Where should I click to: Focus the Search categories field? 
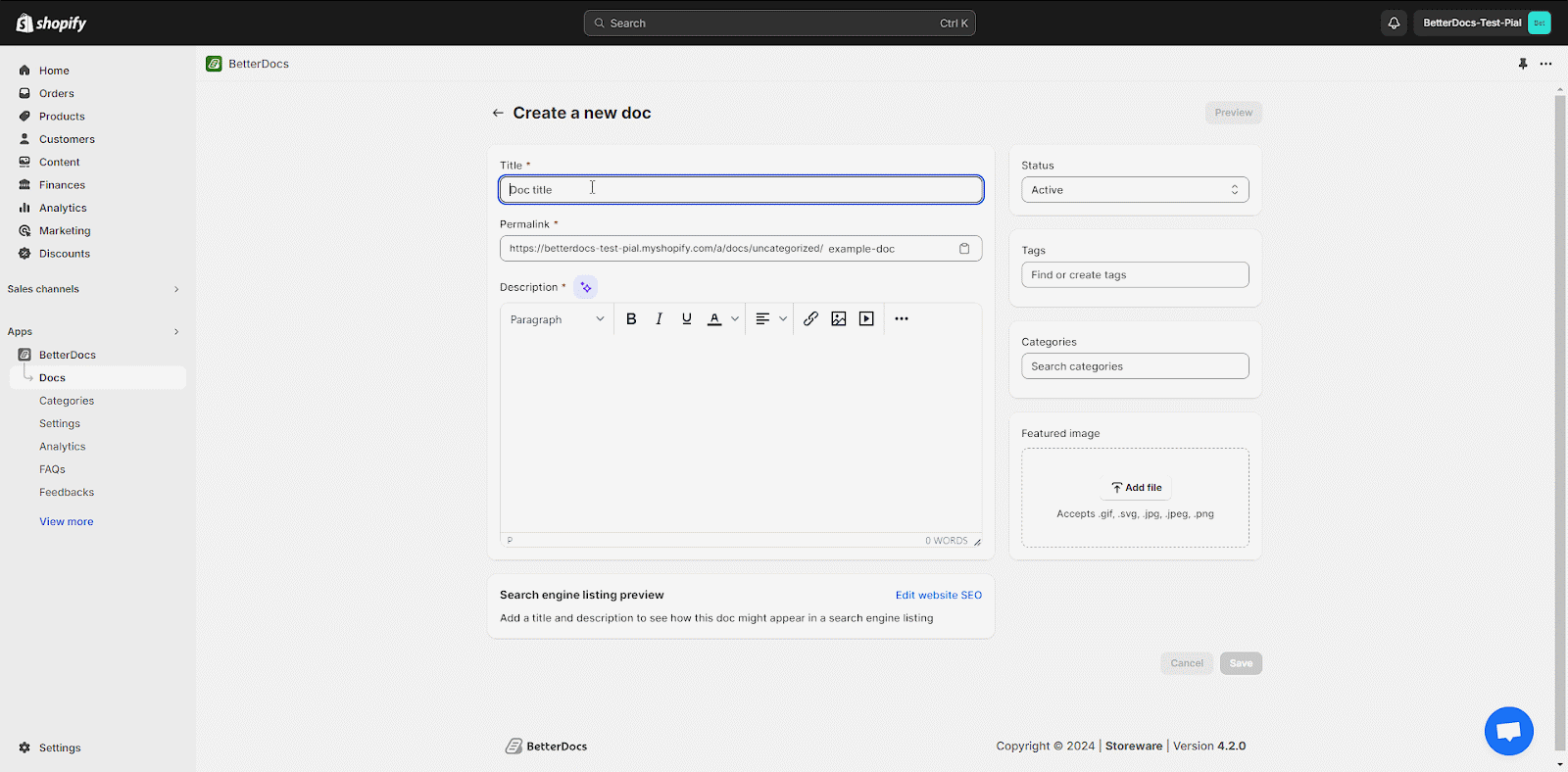[x=1135, y=366]
